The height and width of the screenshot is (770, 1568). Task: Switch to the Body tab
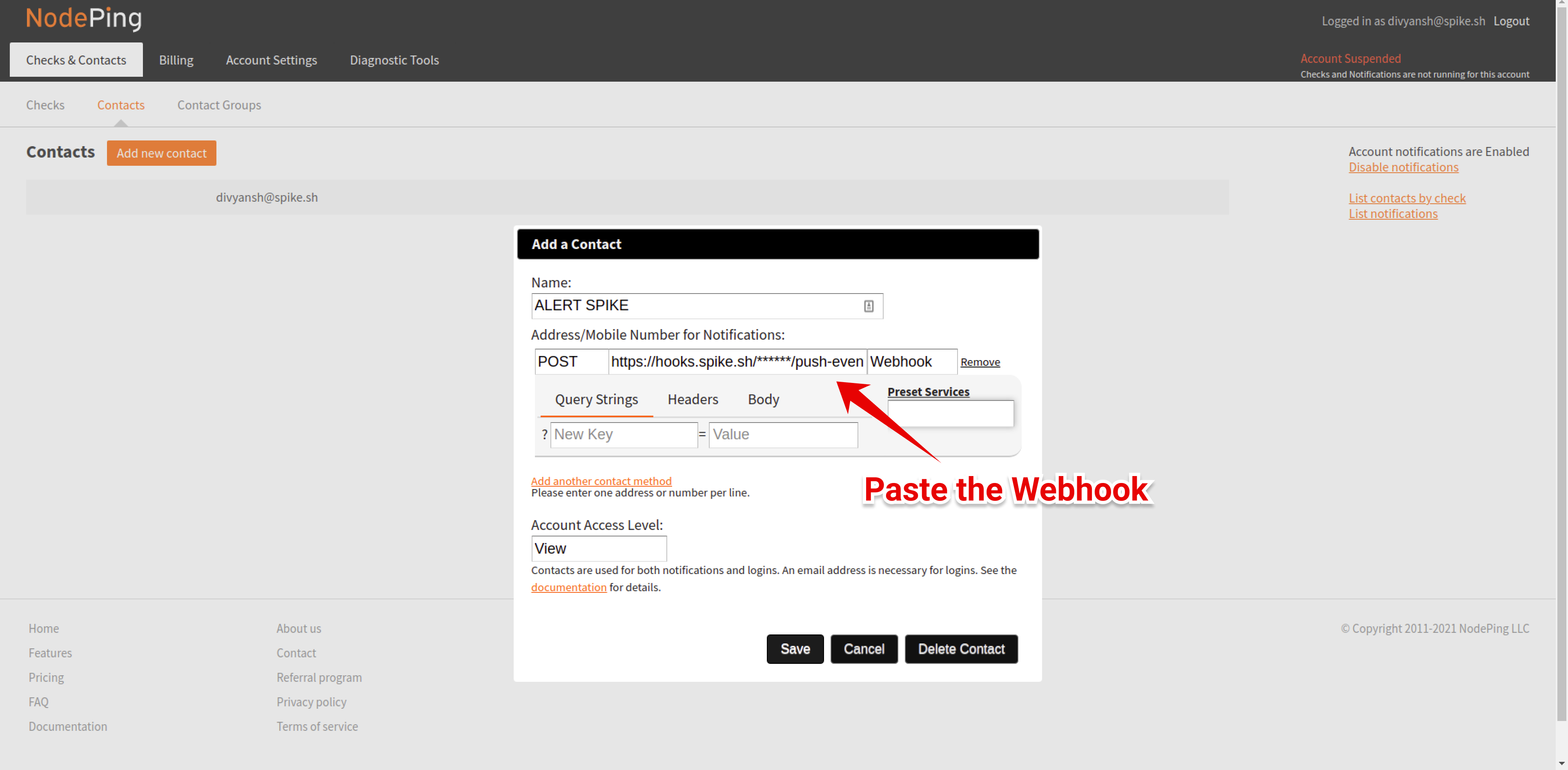pyautogui.click(x=764, y=400)
